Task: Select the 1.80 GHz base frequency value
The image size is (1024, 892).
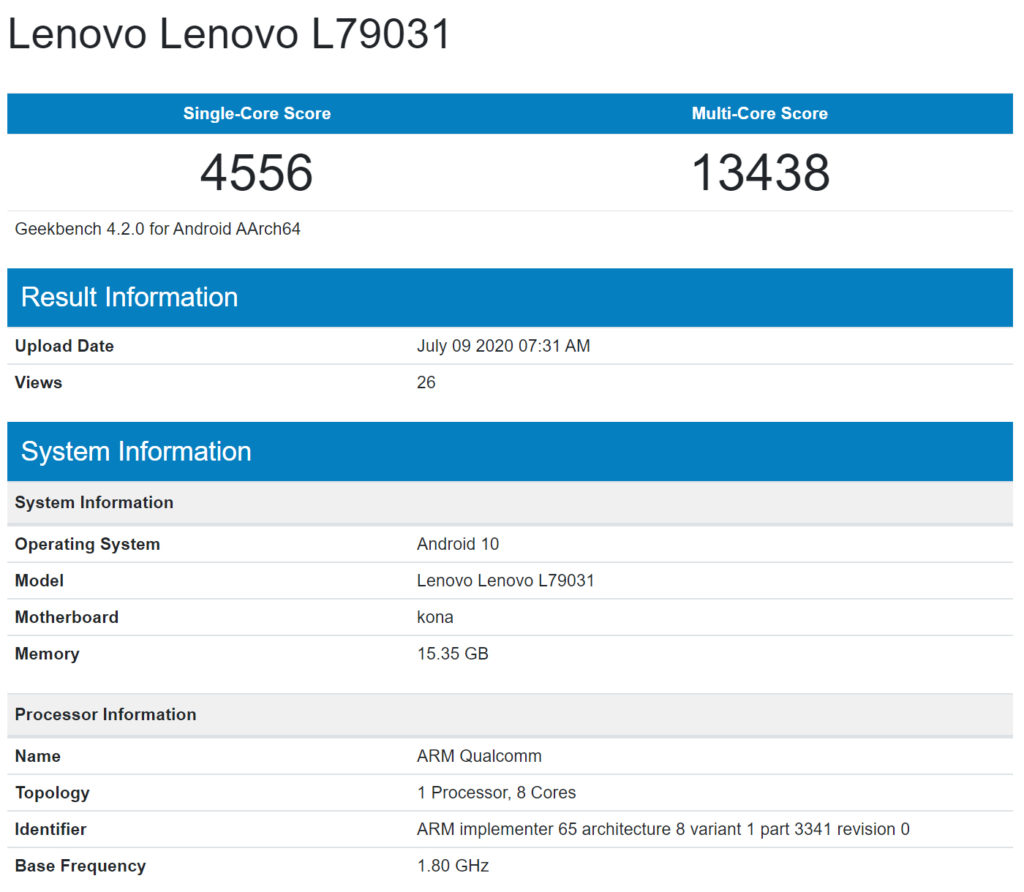Action: pyautogui.click(x=453, y=866)
